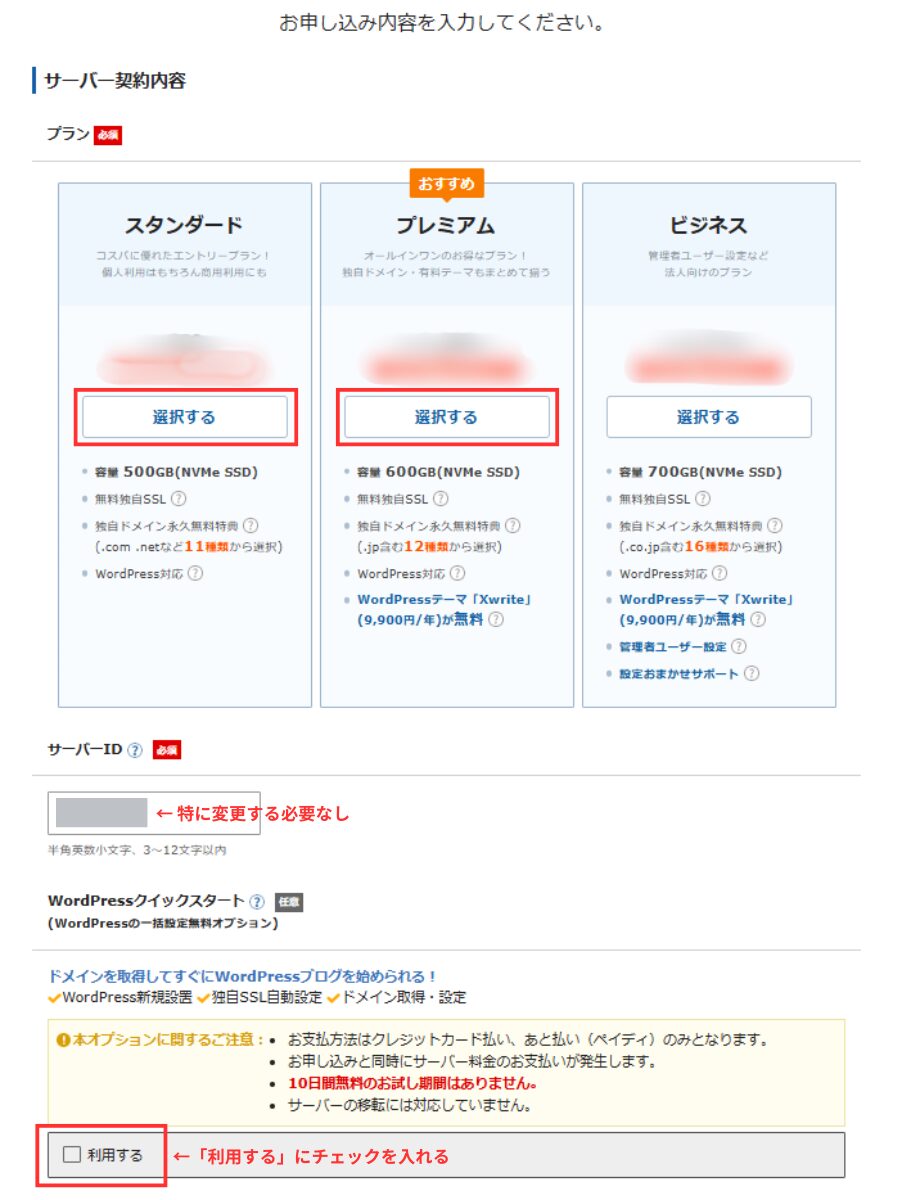Click the 設定おまかせサポート link

point(678,674)
